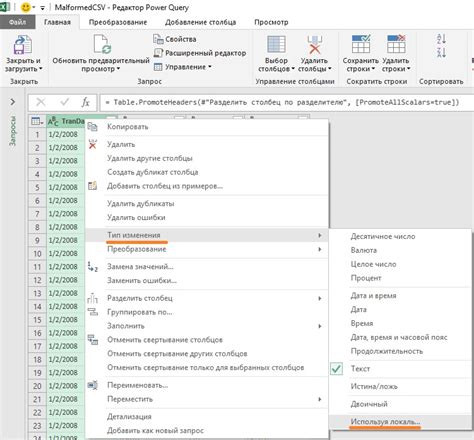Sort ascending with the A-Z icon

pos(441,39)
